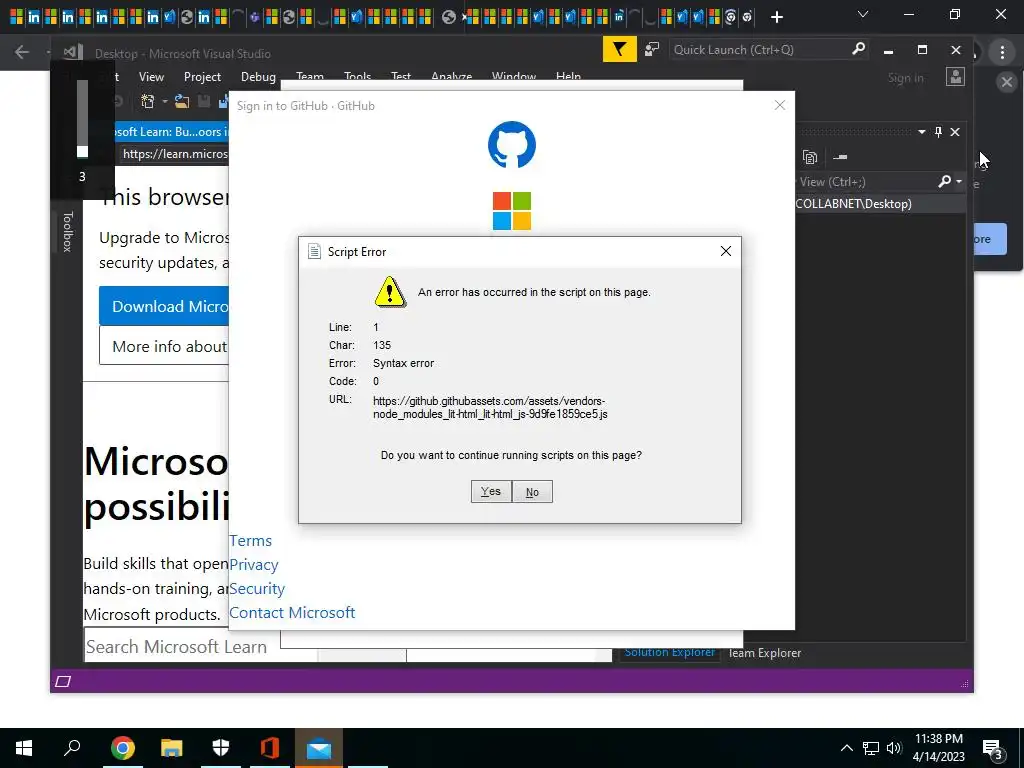Viewport: 1024px width, 768px height.
Task: Open the Send Feedback icon in Visual Studio
Action: click(652, 50)
